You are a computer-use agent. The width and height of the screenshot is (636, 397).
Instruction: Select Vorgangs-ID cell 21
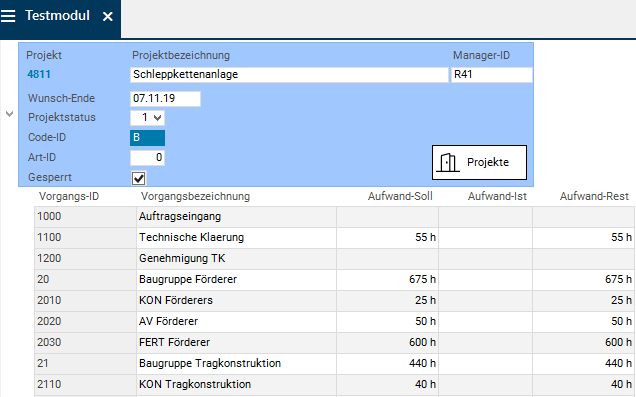click(85, 363)
